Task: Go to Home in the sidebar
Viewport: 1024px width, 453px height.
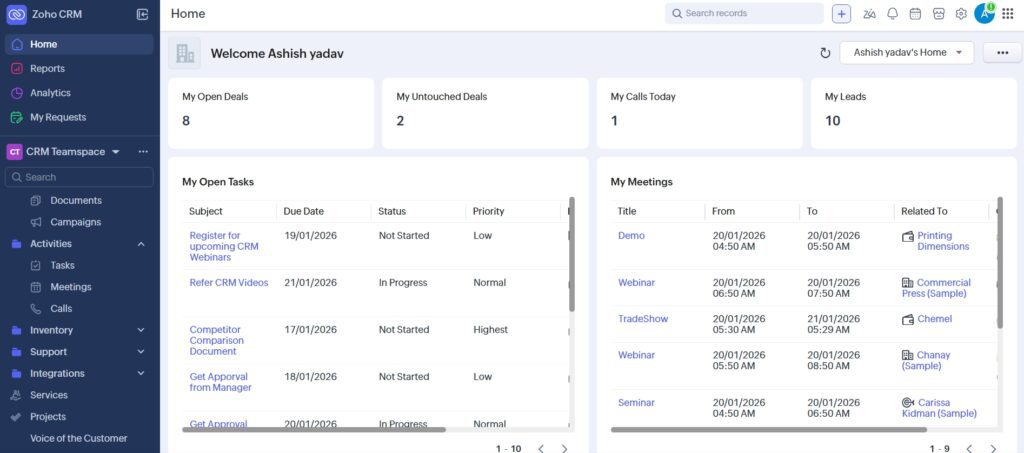Action: point(80,44)
